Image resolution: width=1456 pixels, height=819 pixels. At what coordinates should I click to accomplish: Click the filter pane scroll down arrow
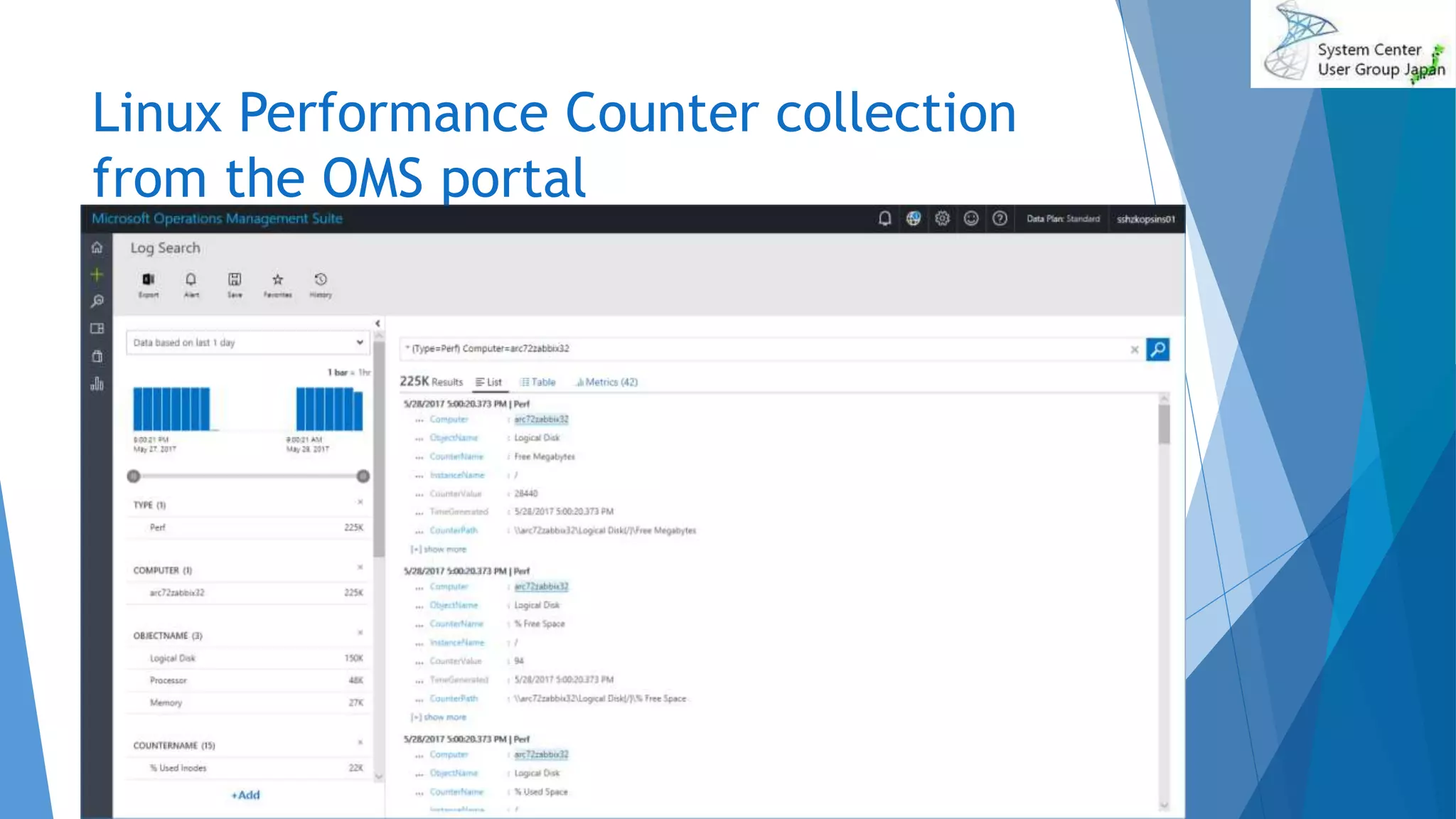pyautogui.click(x=379, y=777)
